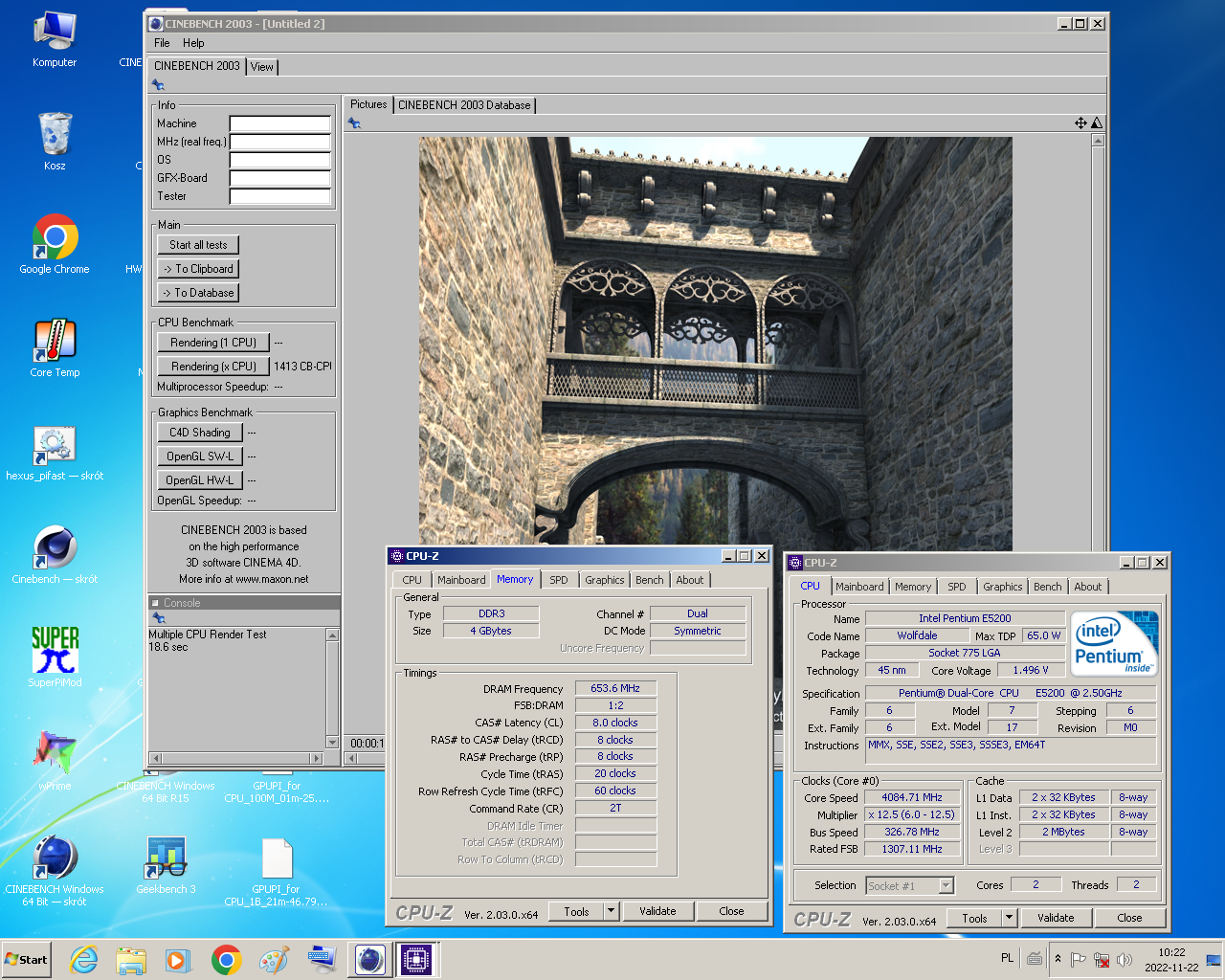Open About tab in the Memory CPU-Z window
The width and height of the screenshot is (1225, 980).
[689, 580]
